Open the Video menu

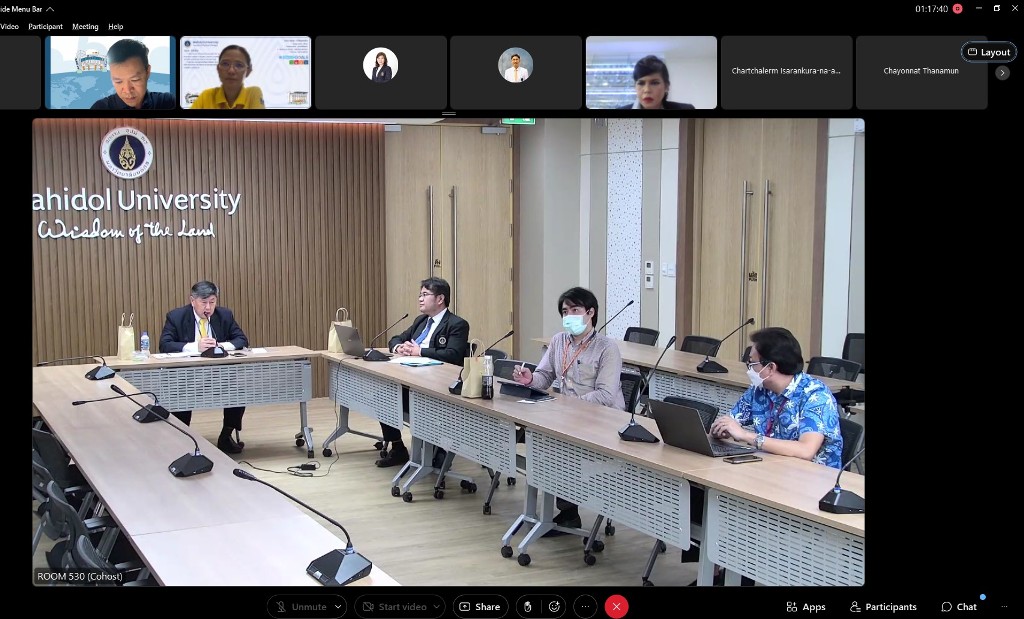[x=9, y=27]
